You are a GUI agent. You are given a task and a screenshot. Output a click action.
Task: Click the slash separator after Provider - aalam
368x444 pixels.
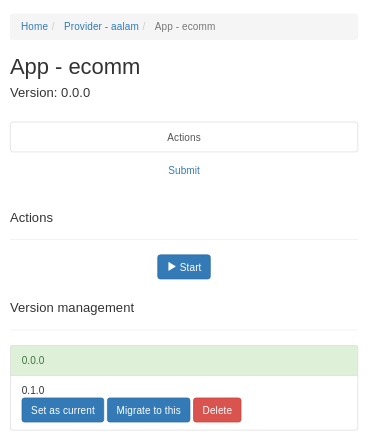point(144,26)
